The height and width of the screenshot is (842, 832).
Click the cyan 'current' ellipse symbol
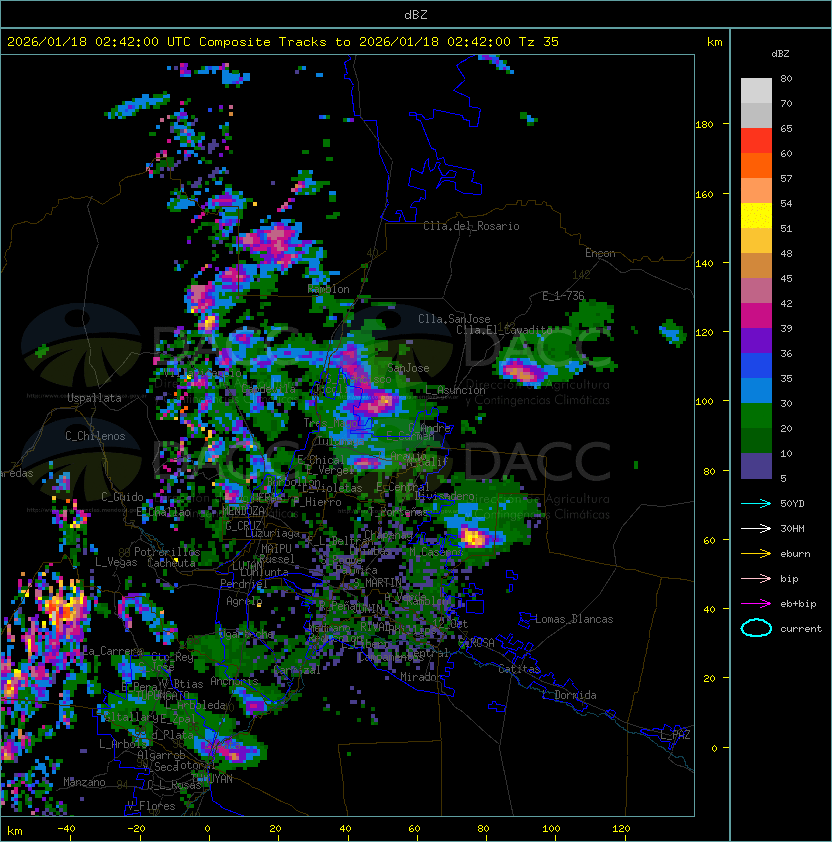pos(756,628)
